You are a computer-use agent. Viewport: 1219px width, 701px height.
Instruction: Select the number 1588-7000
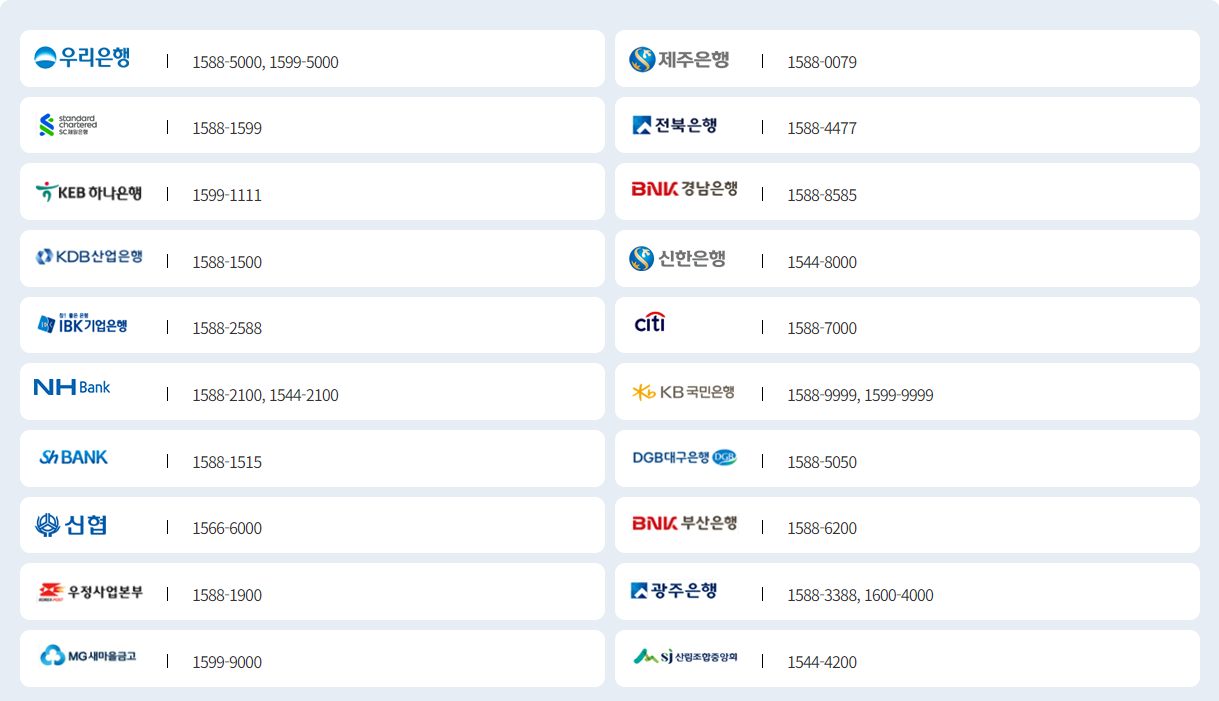pyautogui.click(x=822, y=328)
